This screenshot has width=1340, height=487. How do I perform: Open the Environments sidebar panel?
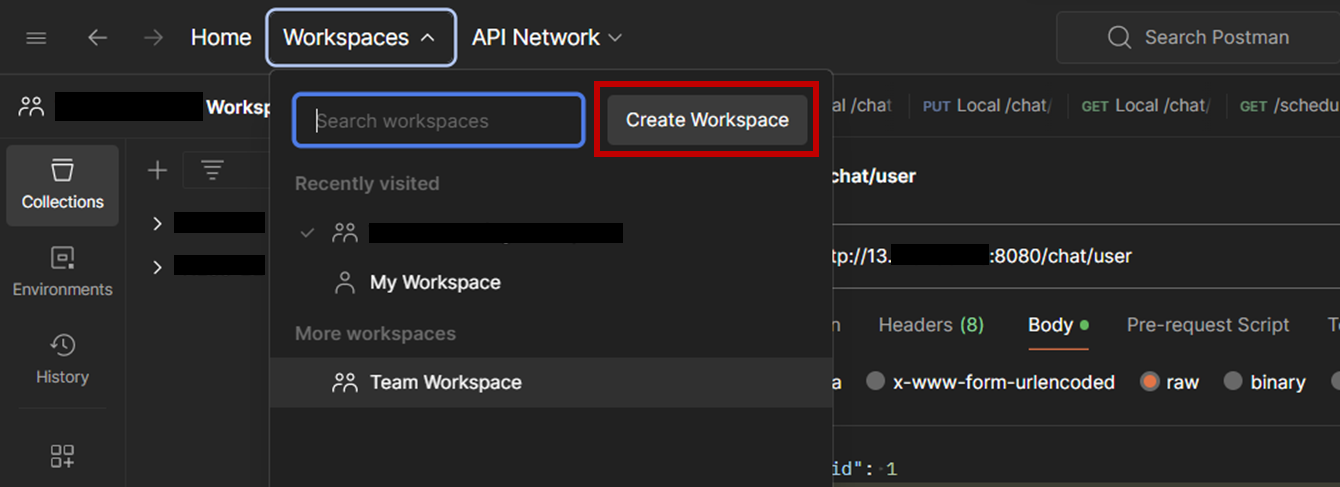[x=62, y=273]
